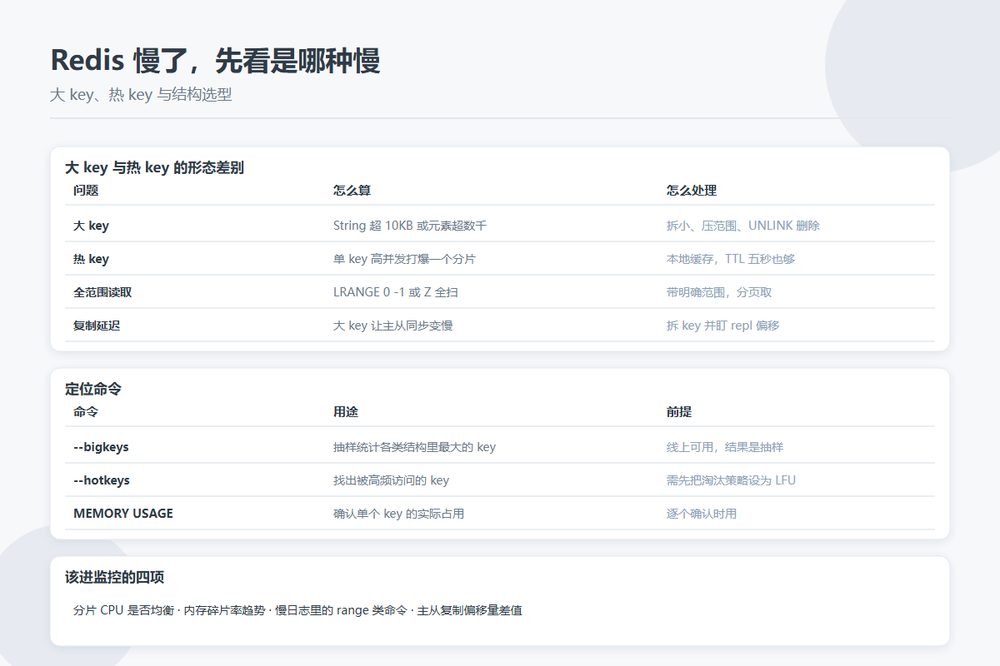Click the '怎么算' column header
1000x666 pixels.
[352, 190]
